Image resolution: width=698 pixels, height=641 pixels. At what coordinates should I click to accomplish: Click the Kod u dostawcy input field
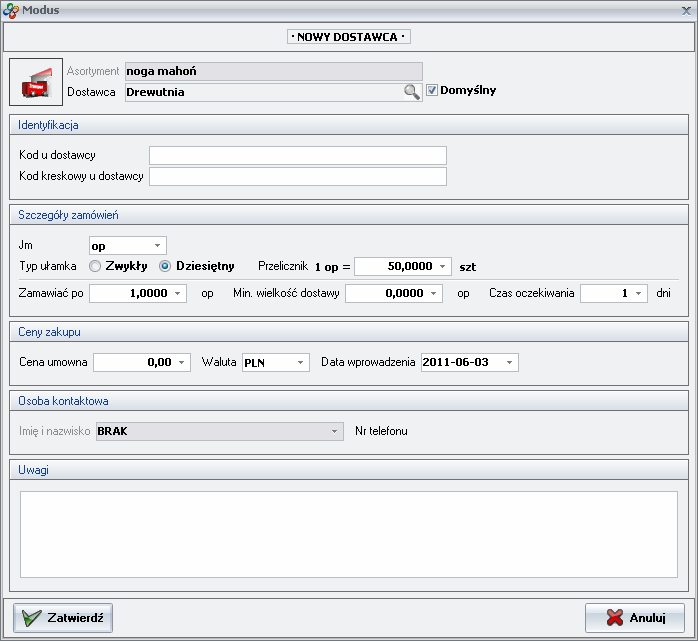tap(297, 155)
